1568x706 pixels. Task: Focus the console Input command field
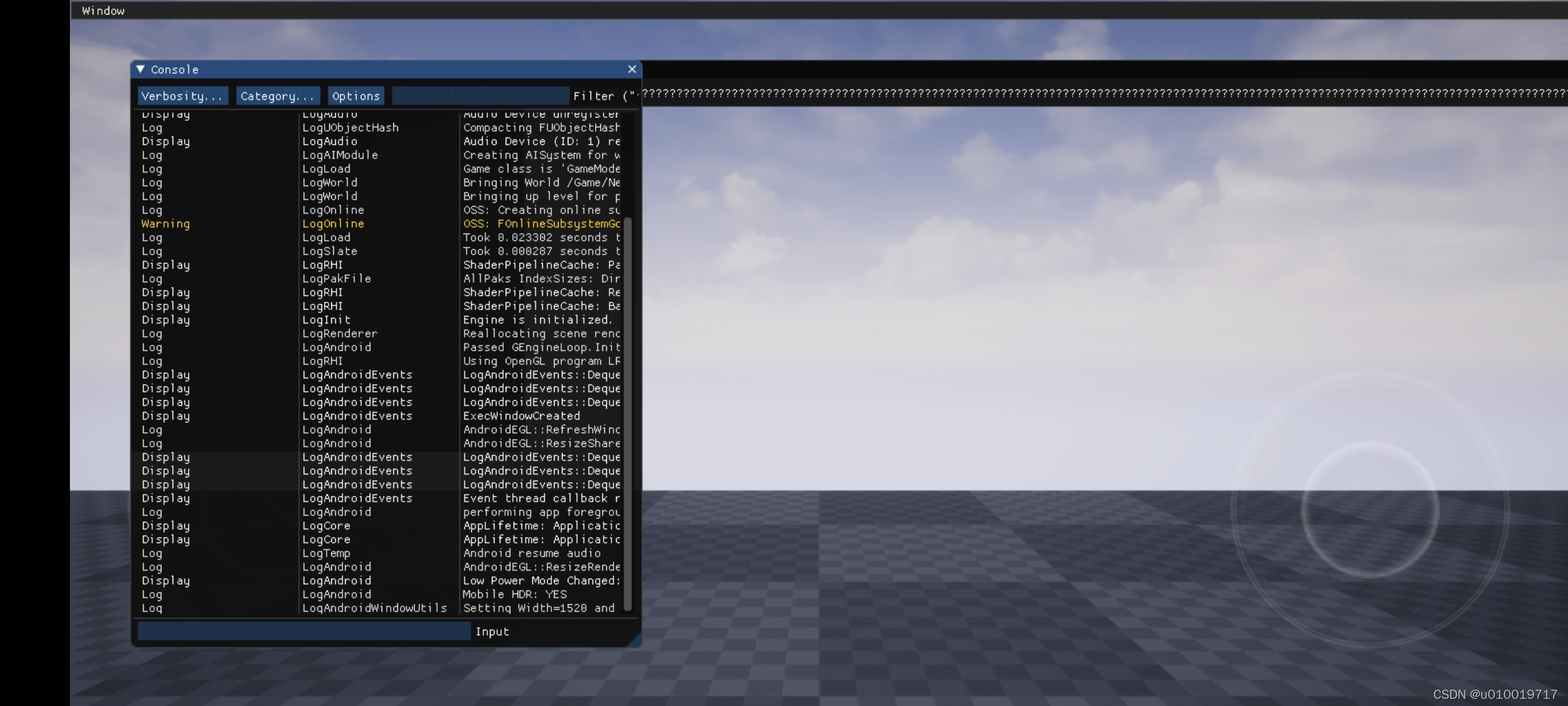click(x=304, y=631)
